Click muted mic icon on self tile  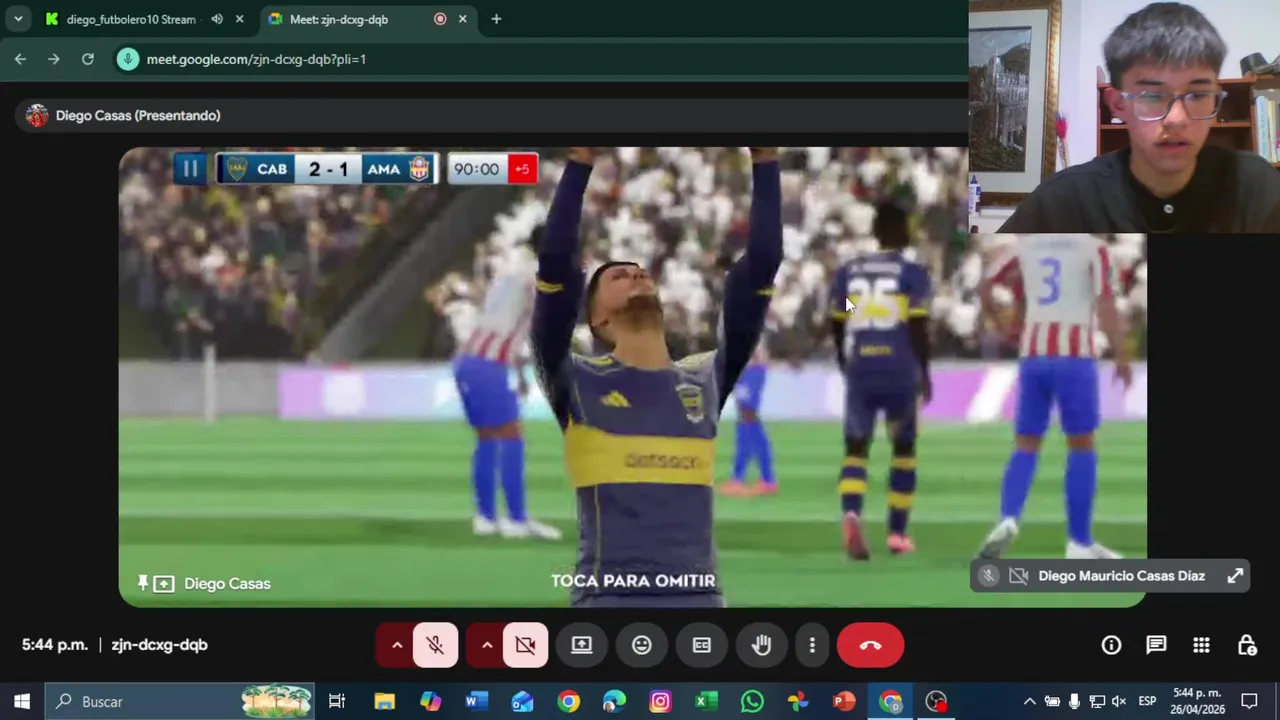click(988, 576)
